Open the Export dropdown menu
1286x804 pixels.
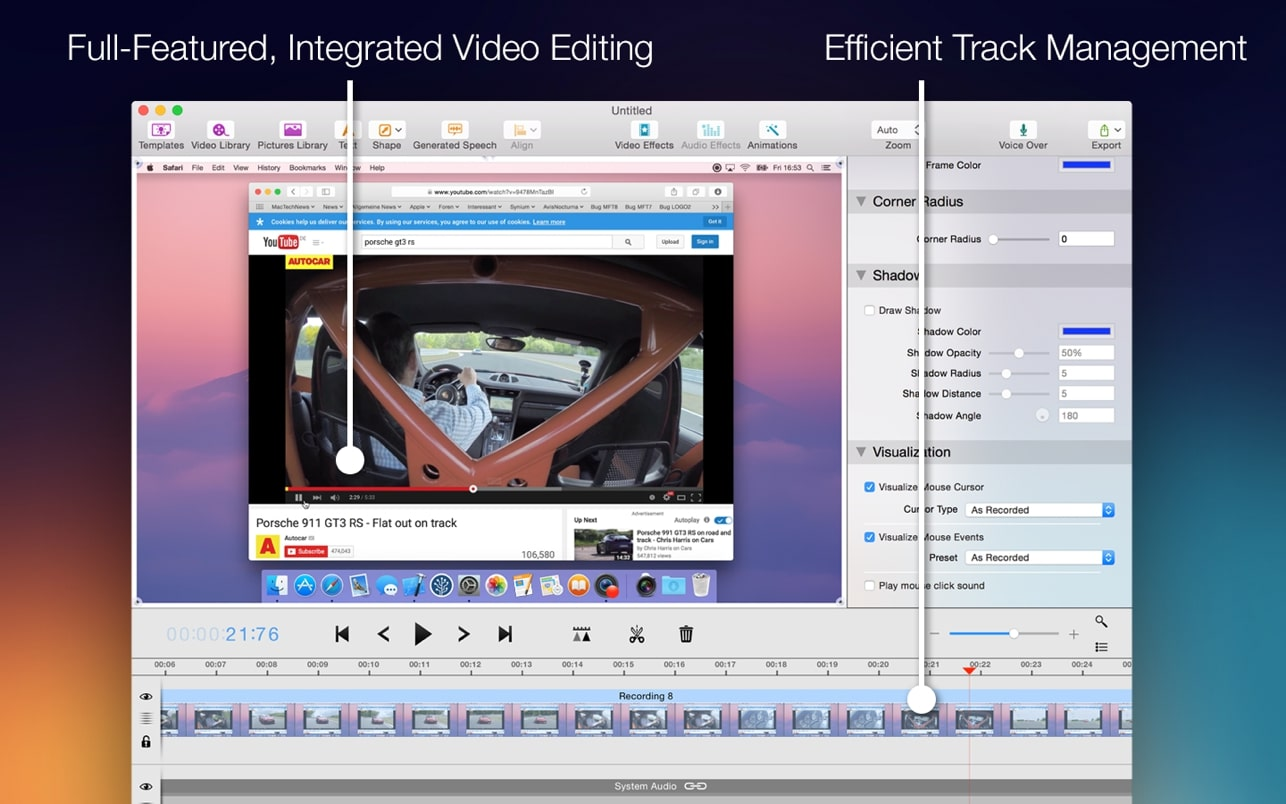pyautogui.click(x=1106, y=130)
